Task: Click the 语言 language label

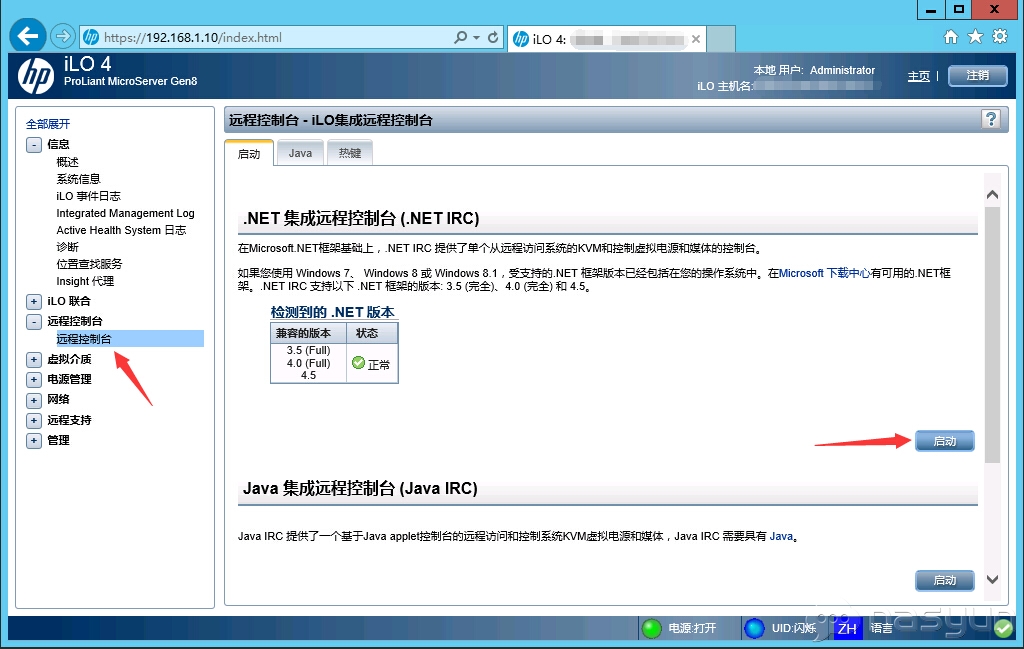Action: tap(881, 628)
